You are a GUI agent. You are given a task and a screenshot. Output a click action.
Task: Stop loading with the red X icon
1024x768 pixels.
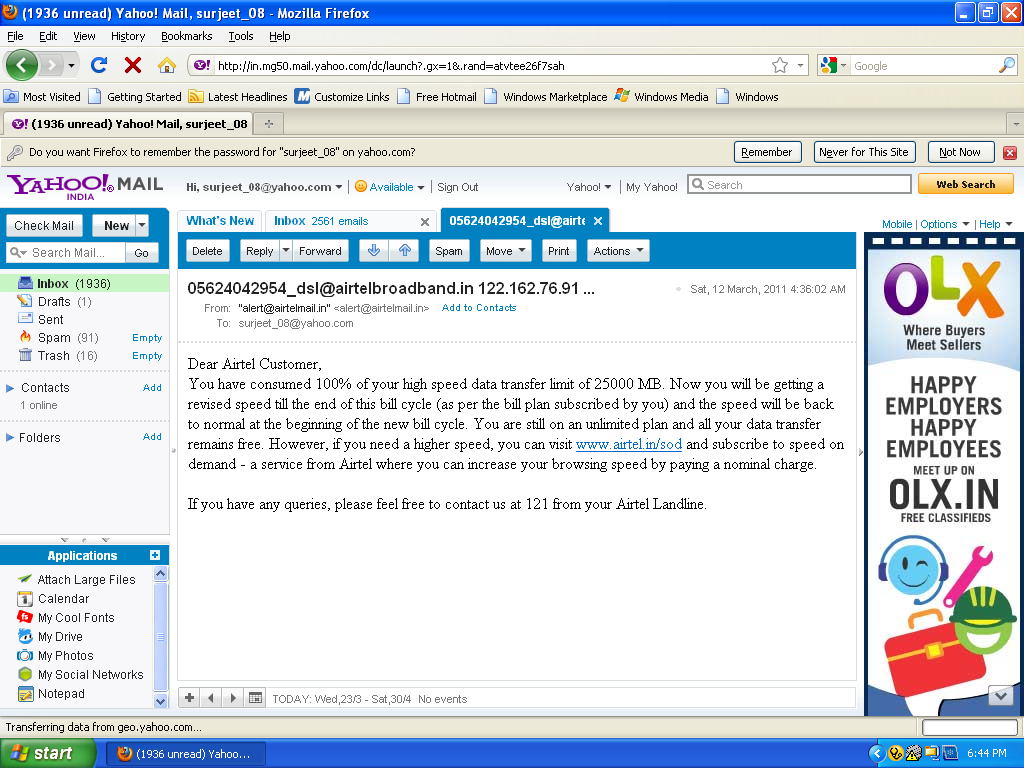tap(133, 65)
